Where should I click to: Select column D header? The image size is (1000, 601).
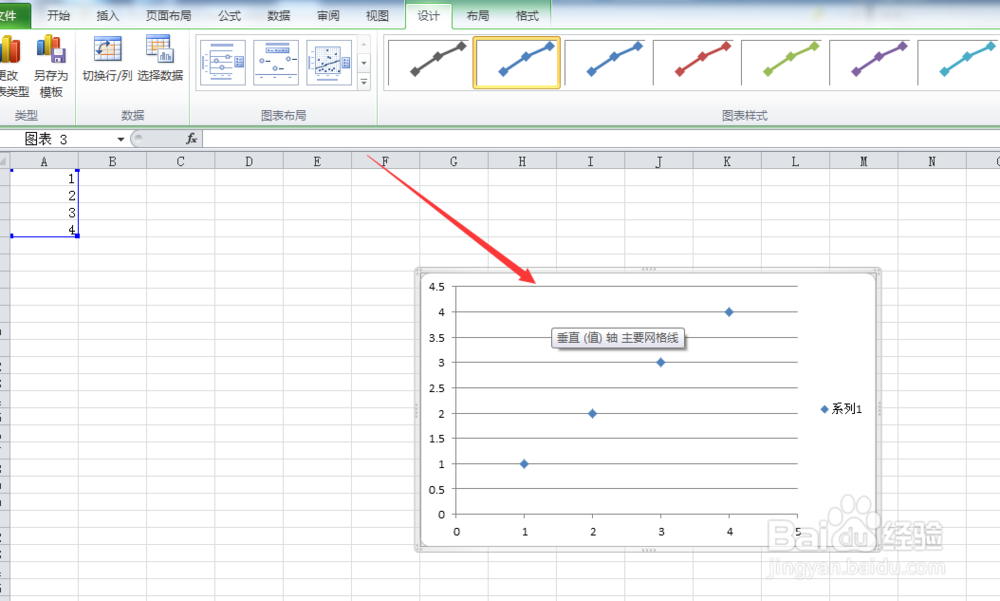coord(249,161)
